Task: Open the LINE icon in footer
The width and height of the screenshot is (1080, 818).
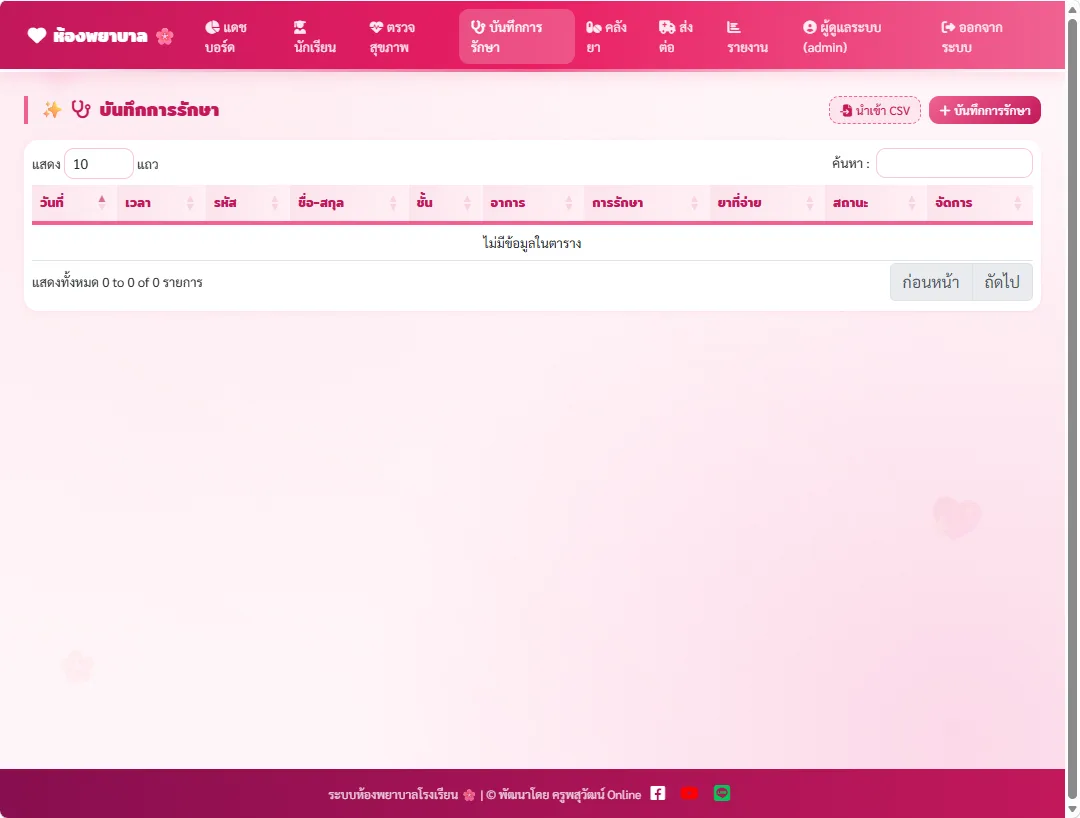Action: click(x=722, y=793)
